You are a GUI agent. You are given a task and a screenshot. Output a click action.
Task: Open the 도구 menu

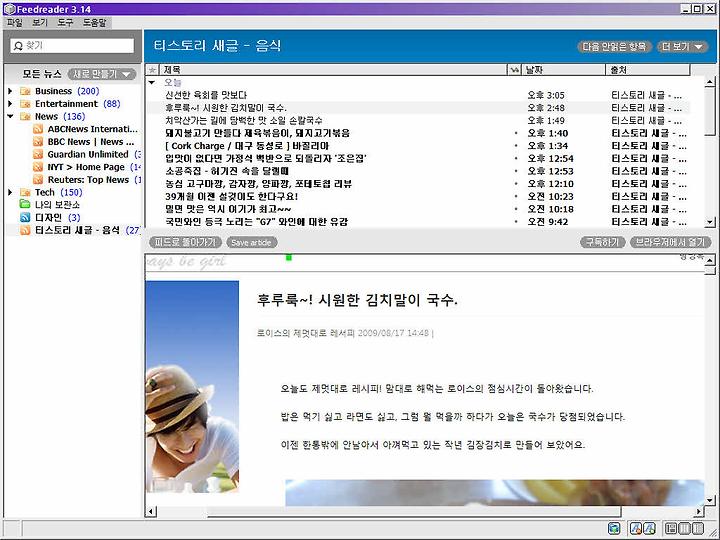click(65, 22)
